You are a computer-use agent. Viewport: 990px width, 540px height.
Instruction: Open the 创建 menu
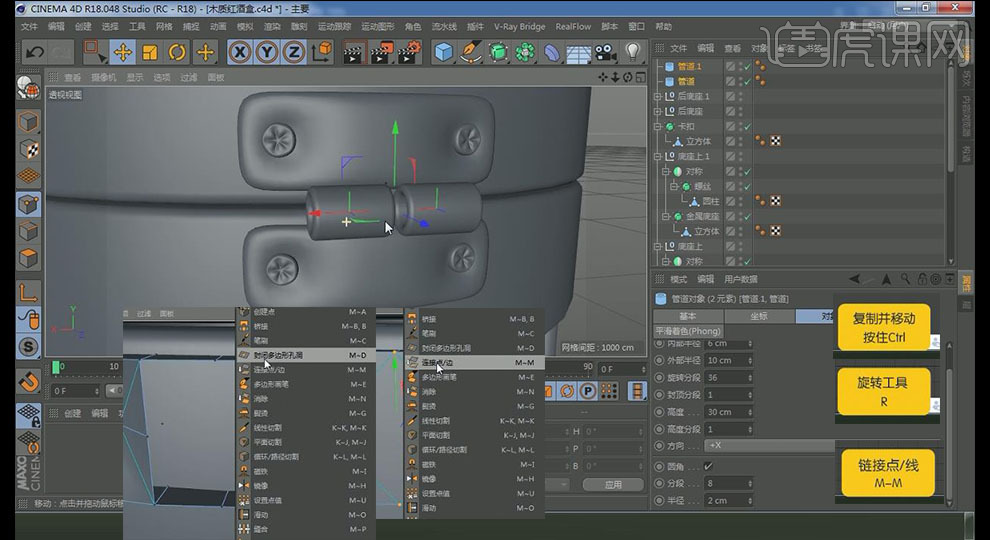click(83, 27)
